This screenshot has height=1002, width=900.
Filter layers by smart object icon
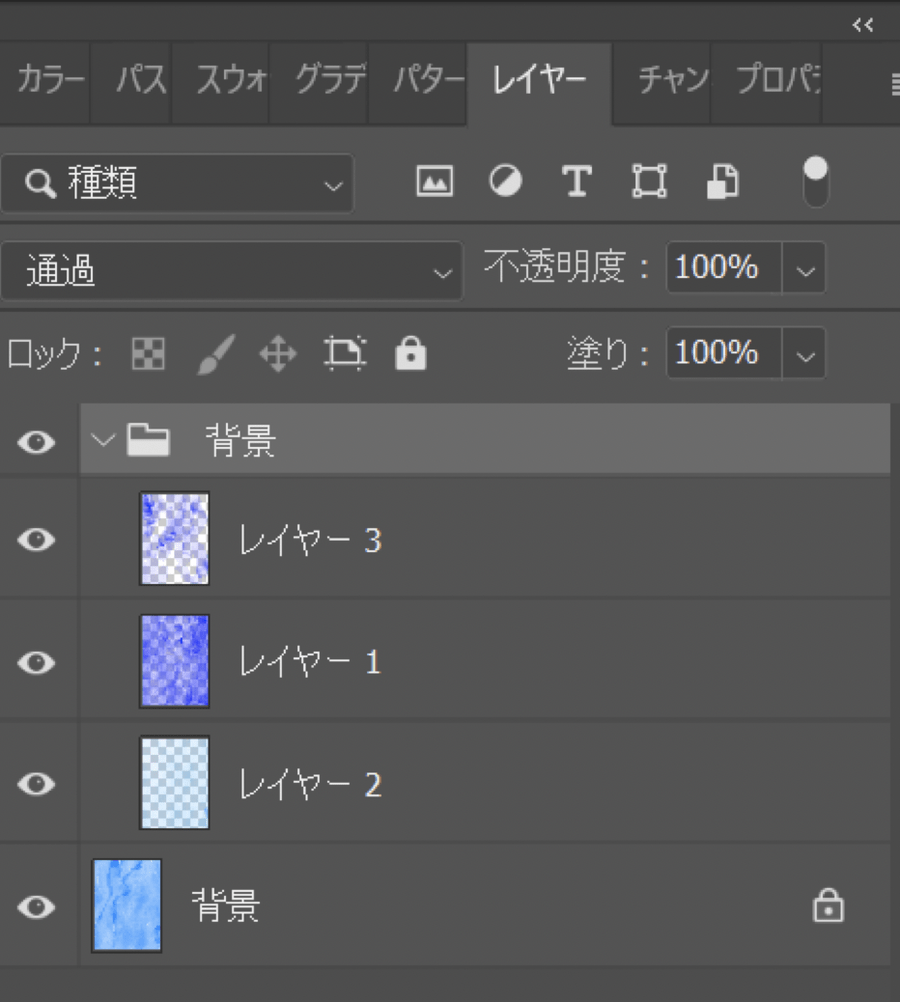point(722,181)
